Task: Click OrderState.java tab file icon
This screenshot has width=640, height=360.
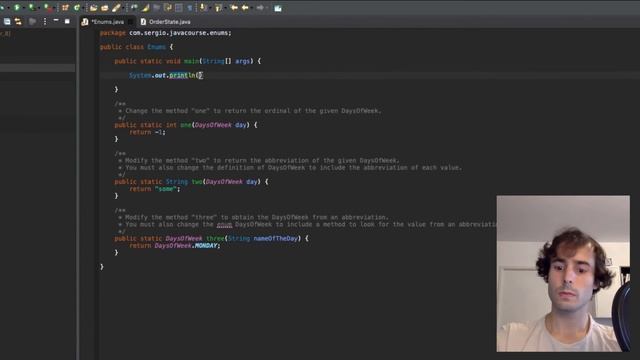Action: click(x=143, y=22)
